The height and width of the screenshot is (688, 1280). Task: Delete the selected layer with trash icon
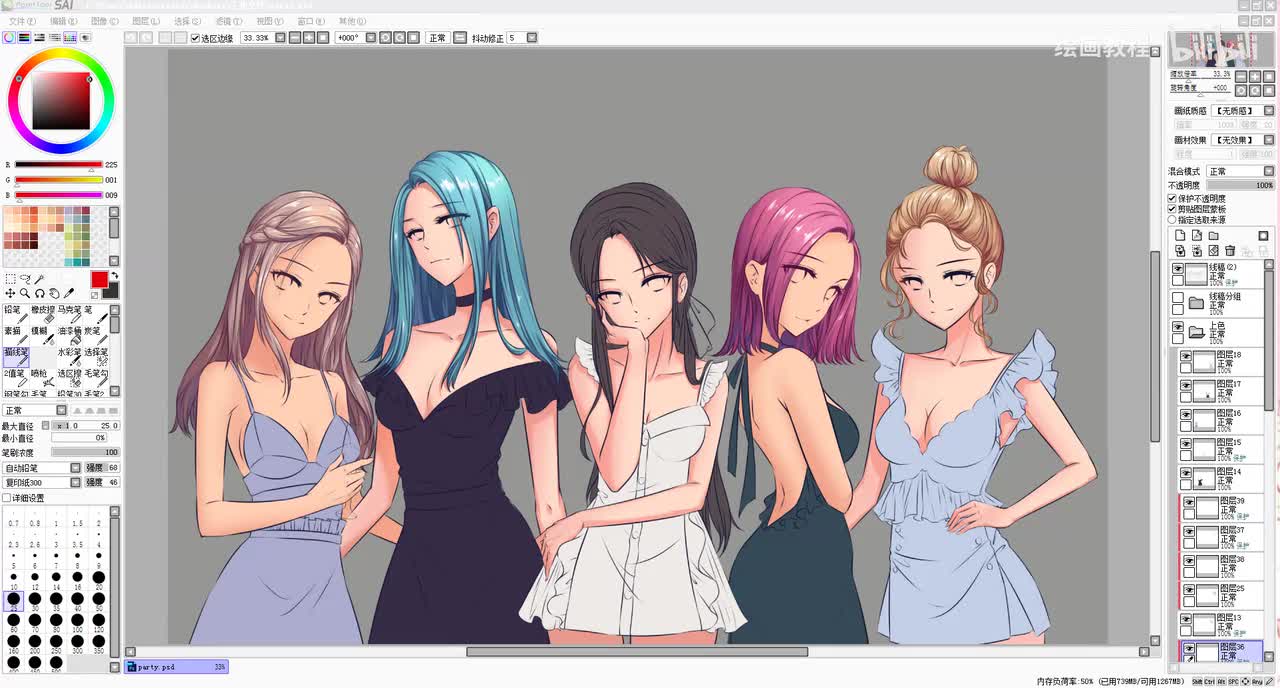pyautogui.click(x=1230, y=250)
